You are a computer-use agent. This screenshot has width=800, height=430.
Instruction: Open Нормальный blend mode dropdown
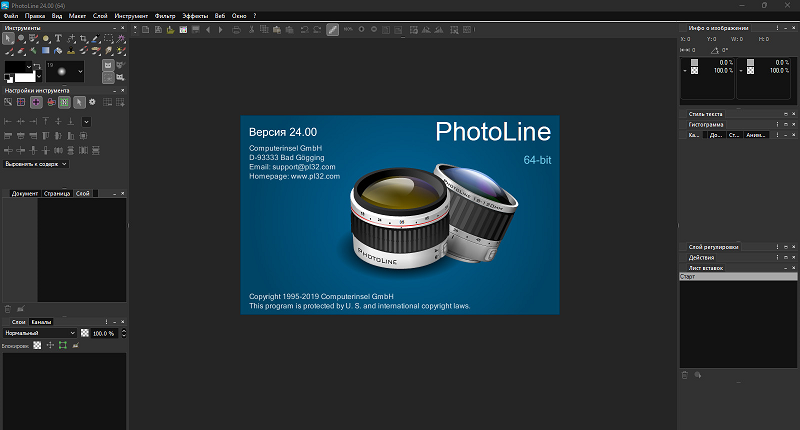39,333
